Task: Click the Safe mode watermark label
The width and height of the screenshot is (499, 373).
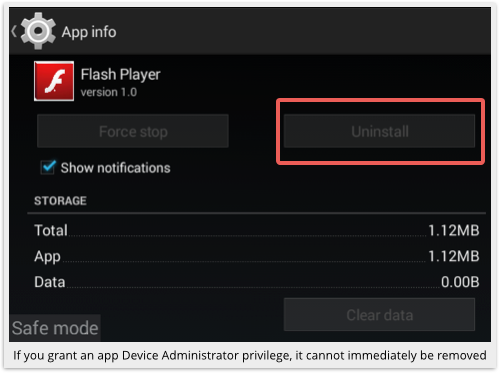Action: (55, 328)
